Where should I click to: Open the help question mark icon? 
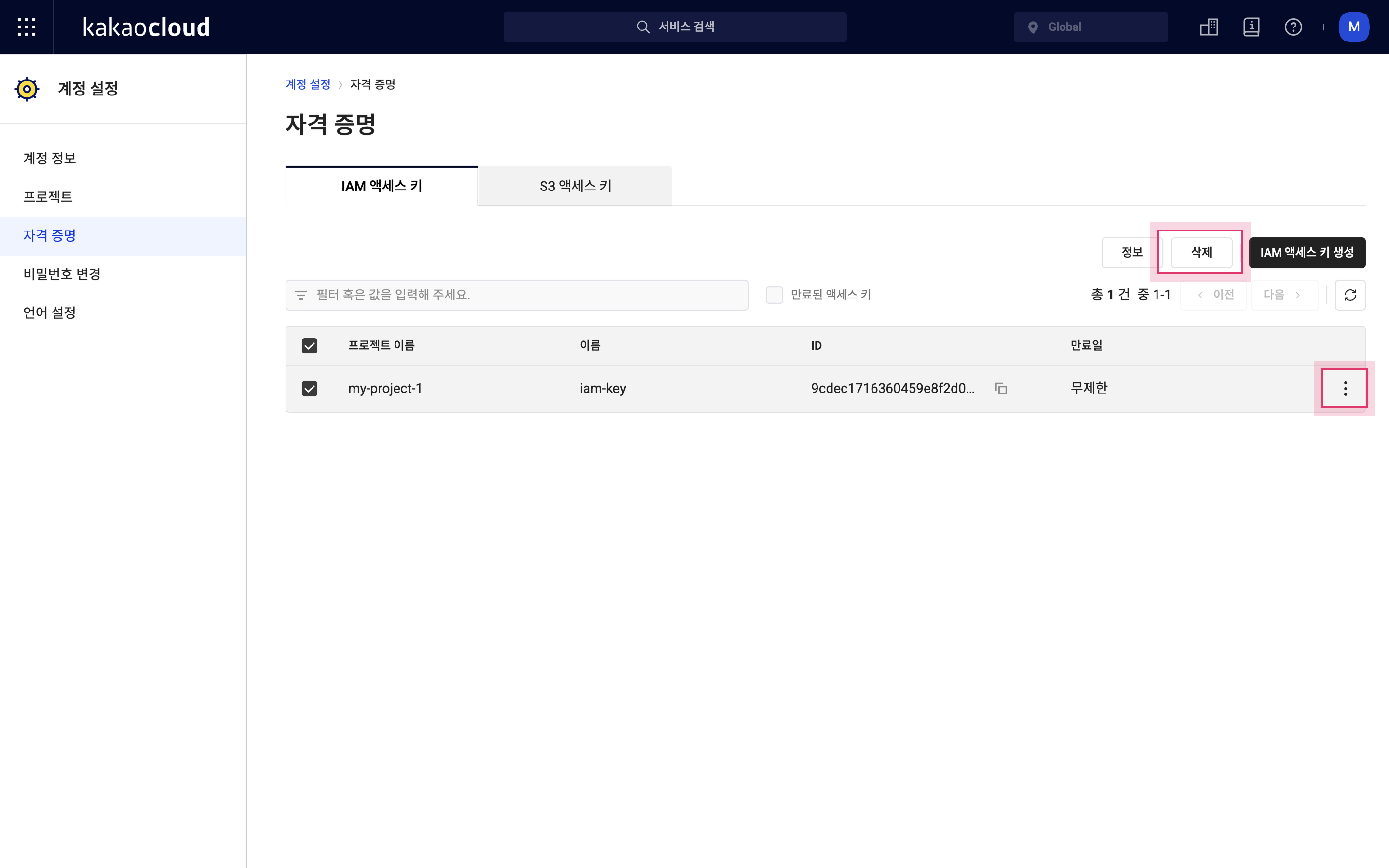[x=1293, y=27]
